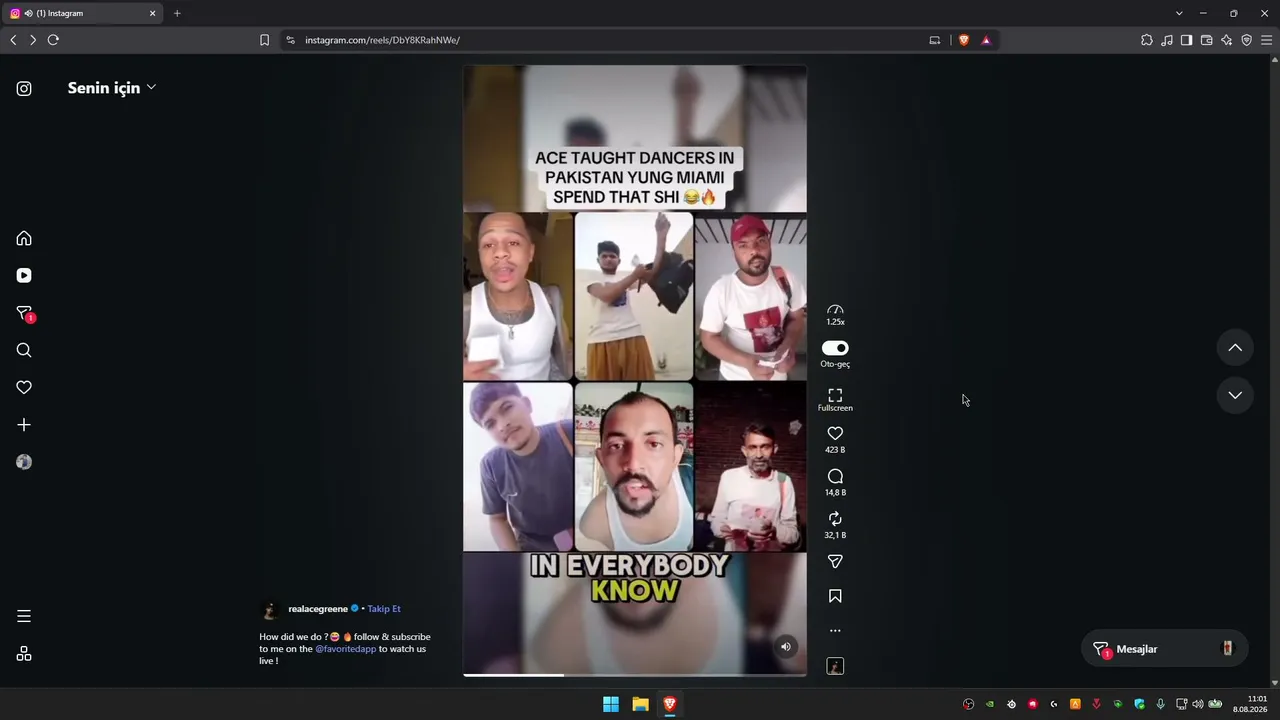Click the Instagram logo in sidebar

[x=24, y=88]
